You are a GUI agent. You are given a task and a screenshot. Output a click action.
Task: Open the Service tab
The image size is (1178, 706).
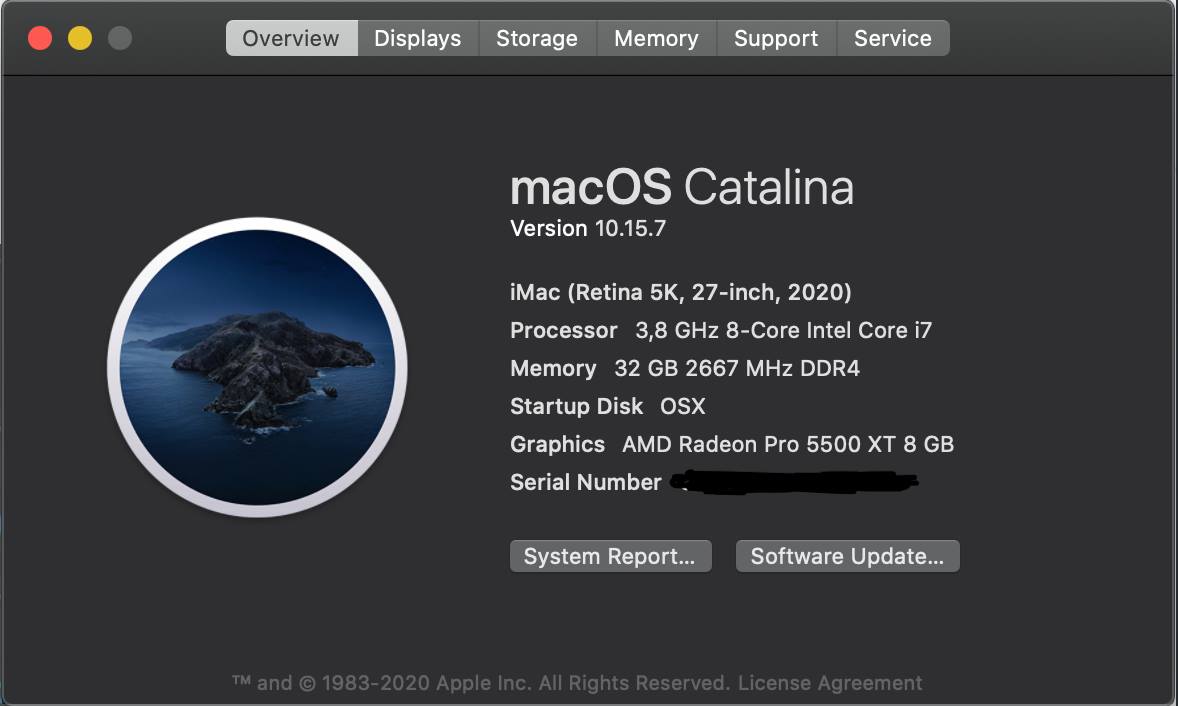coord(893,38)
